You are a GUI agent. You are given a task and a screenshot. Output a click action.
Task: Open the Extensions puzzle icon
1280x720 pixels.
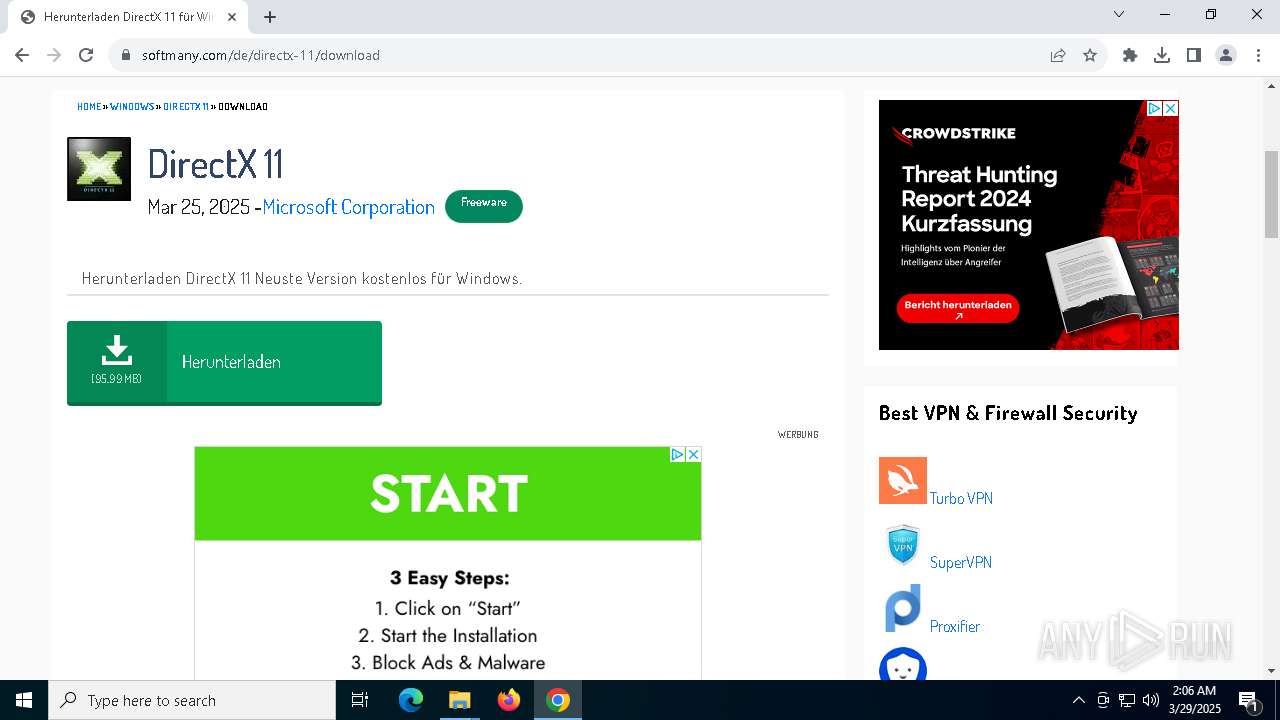1130,55
